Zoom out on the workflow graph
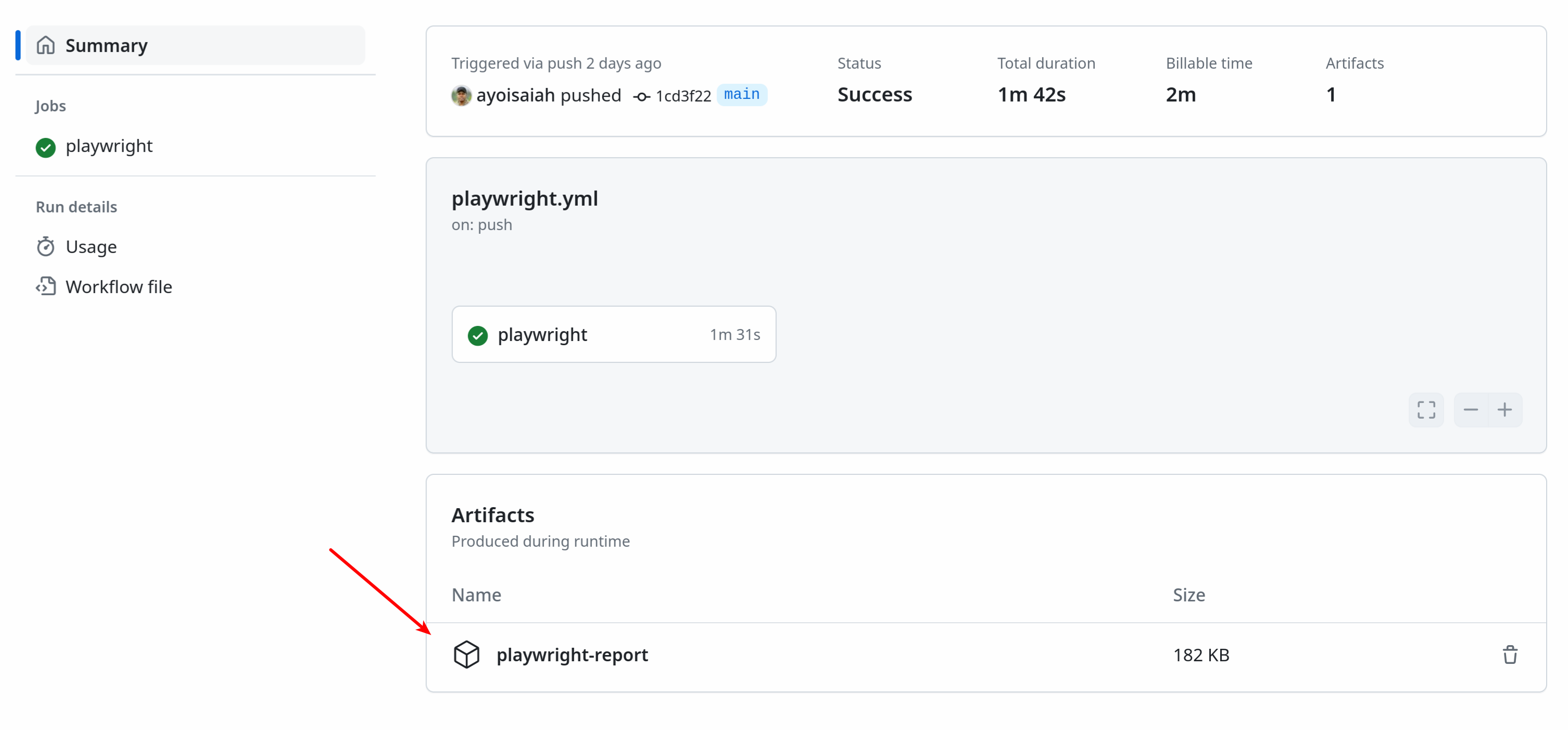The width and height of the screenshot is (1568, 730). [x=1470, y=410]
